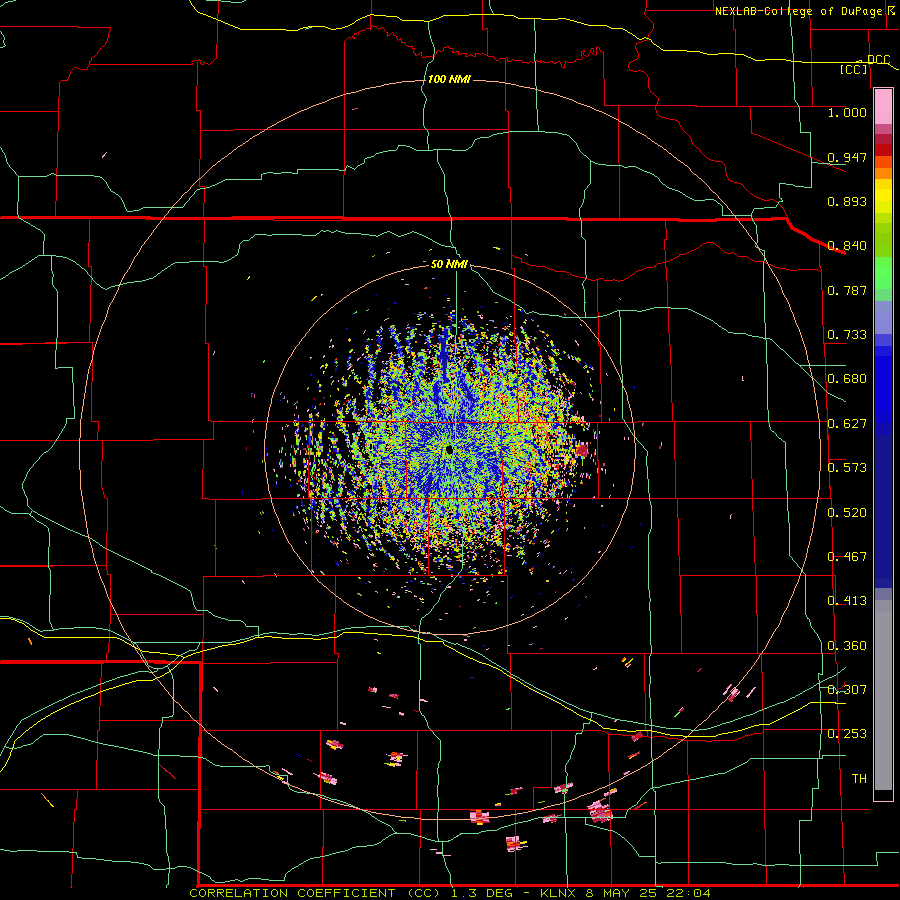Click the 0.307 scale value
900x900 pixels.
click(847, 690)
